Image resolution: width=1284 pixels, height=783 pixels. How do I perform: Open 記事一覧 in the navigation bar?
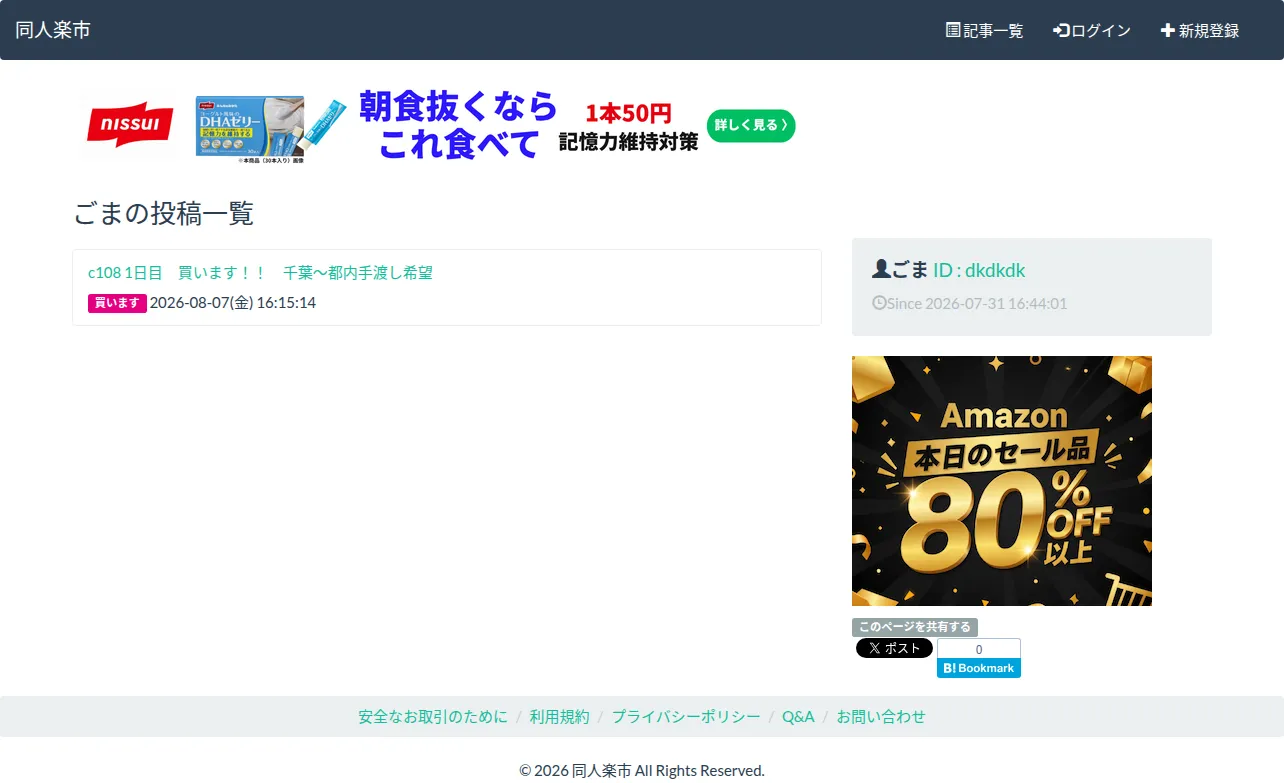pos(985,30)
